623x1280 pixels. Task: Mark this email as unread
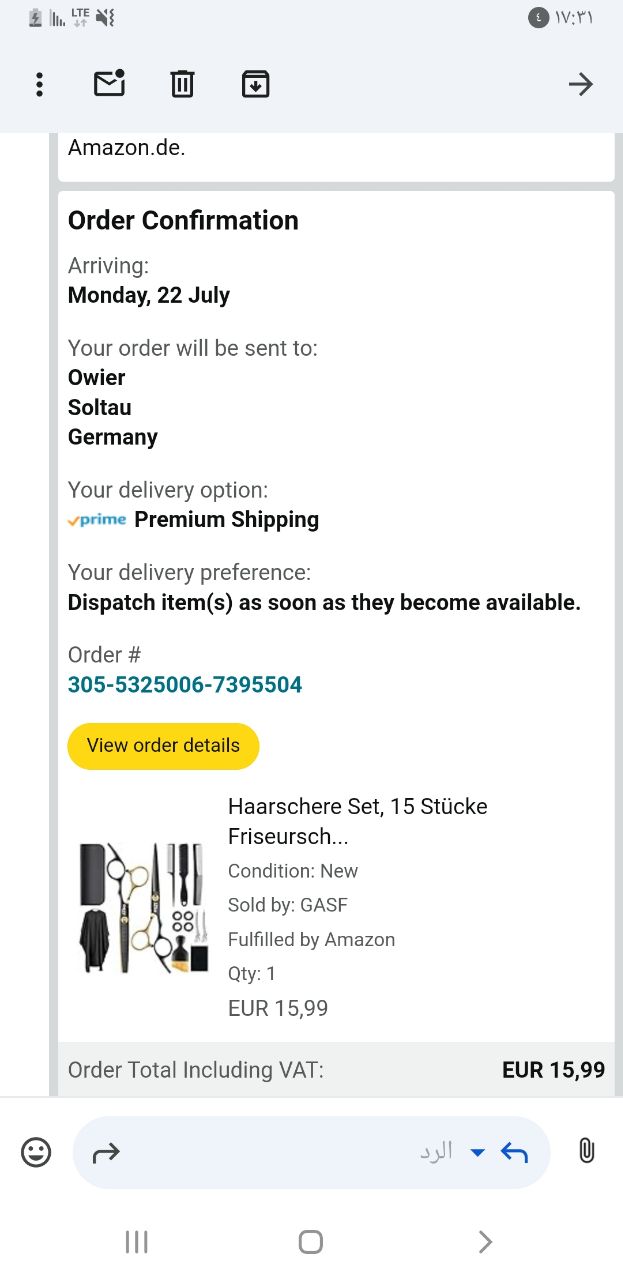pos(109,84)
